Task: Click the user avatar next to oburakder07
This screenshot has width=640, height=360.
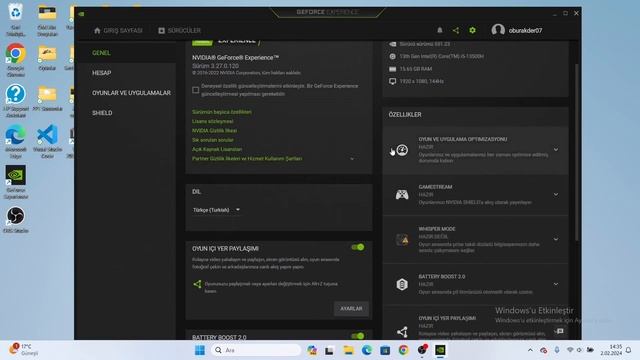Action: click(498, 30)
